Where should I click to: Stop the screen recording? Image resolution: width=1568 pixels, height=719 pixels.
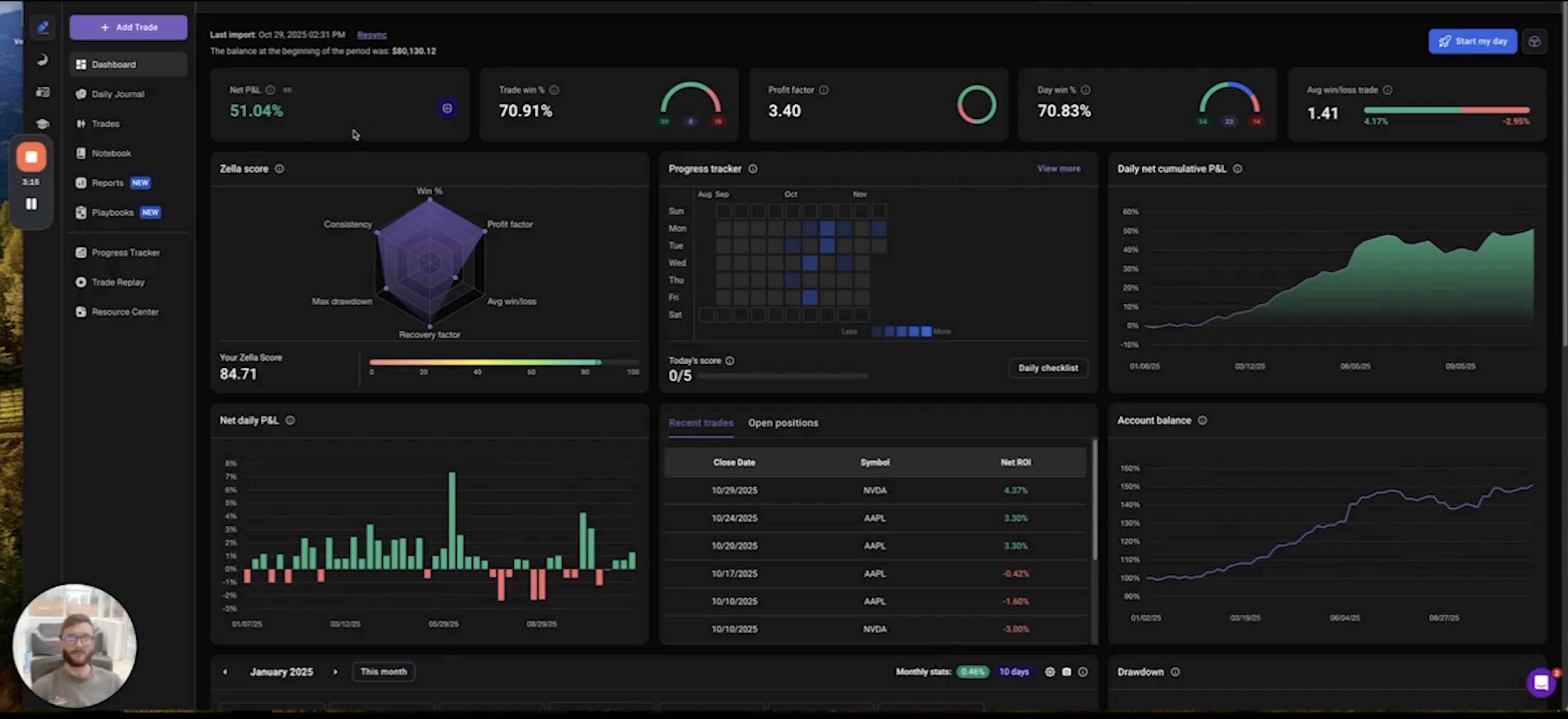(x=31, y=157)
